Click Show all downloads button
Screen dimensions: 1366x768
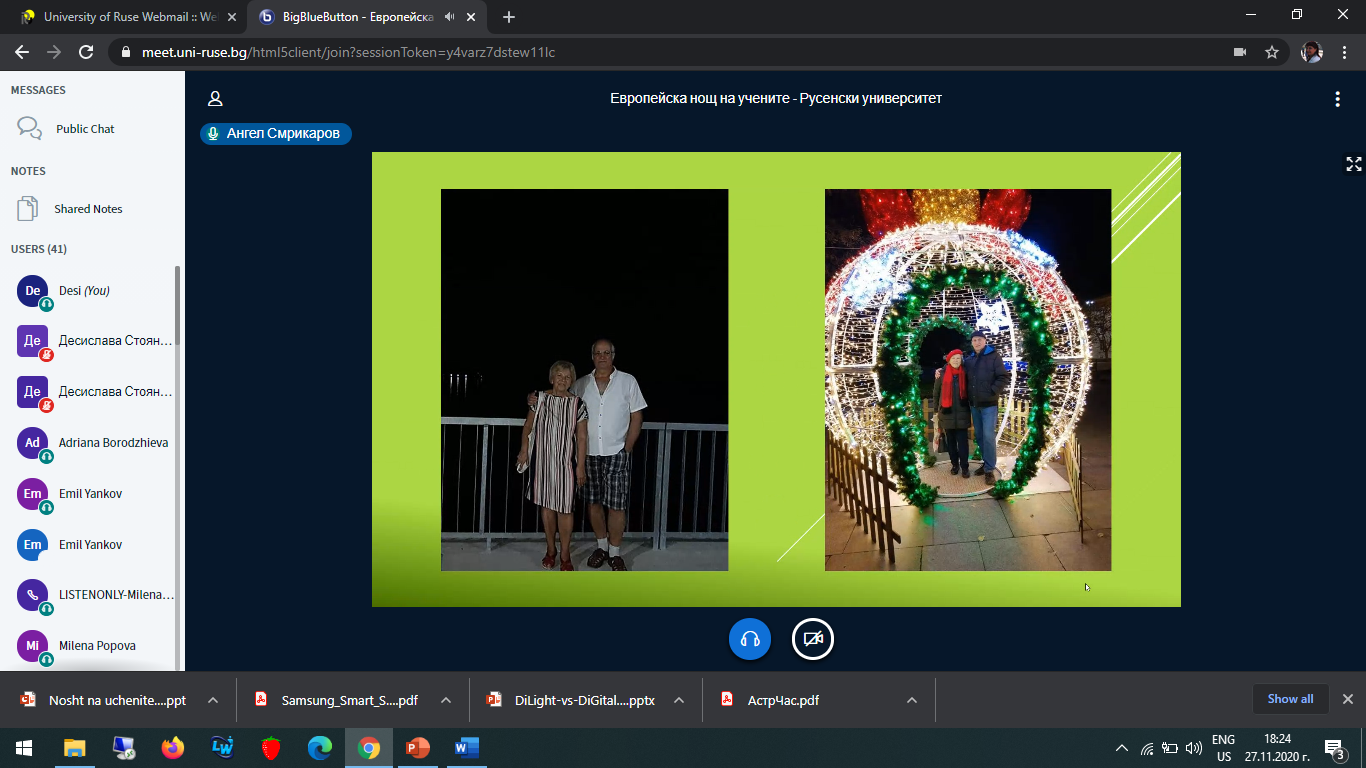[x=1290, y=699]
